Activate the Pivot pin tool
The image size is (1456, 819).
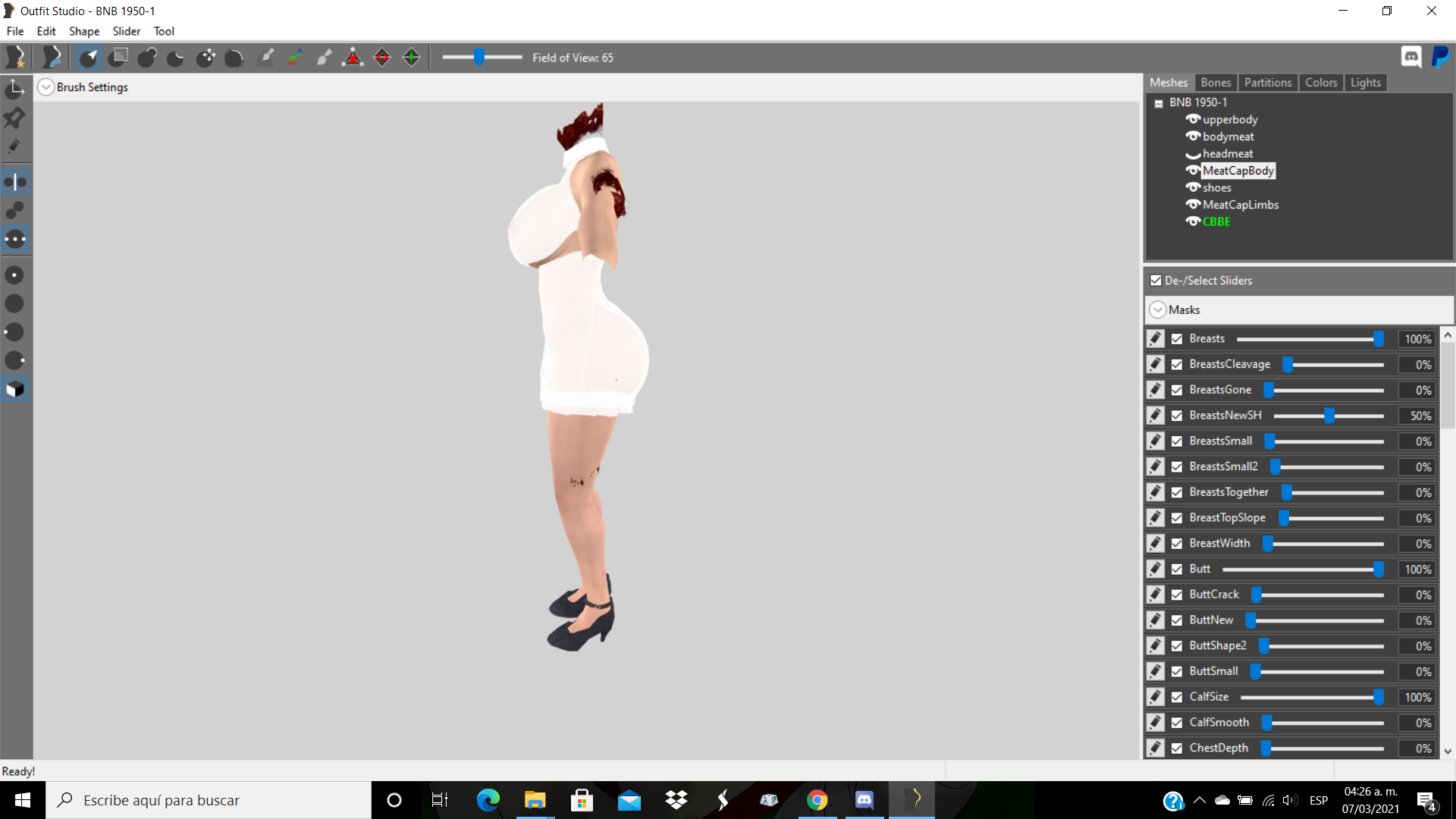click(x=15, y=118)
